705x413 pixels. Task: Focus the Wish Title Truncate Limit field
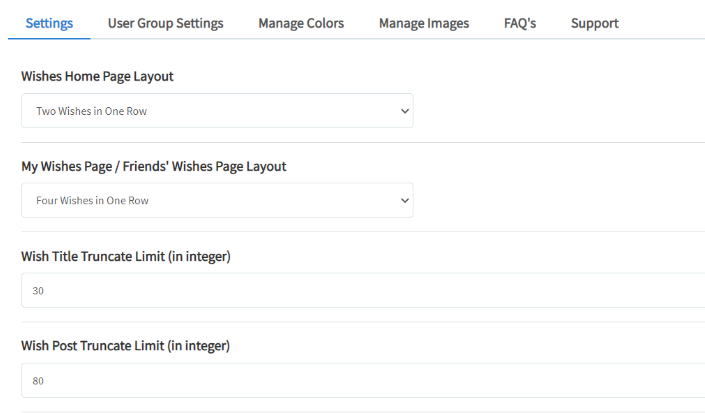pos(363,290)
